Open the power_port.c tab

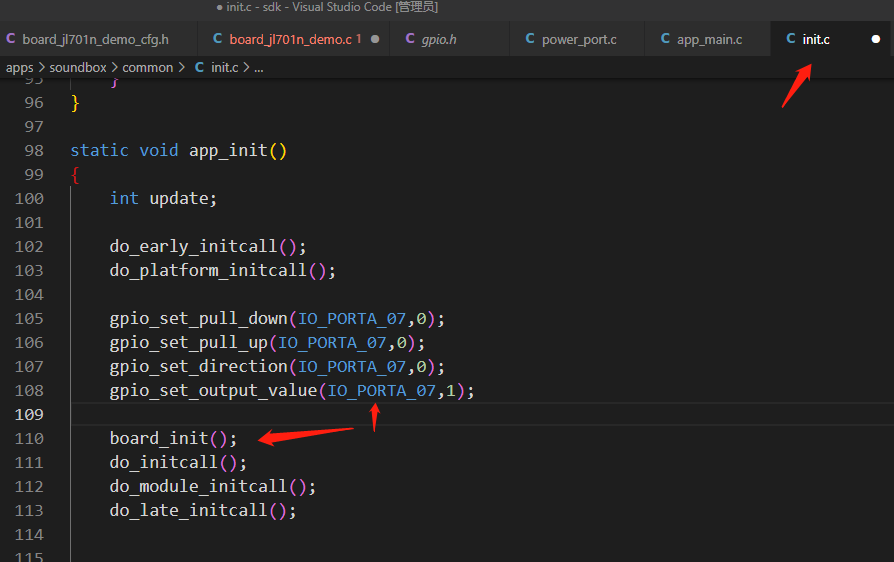click(579, 39)
